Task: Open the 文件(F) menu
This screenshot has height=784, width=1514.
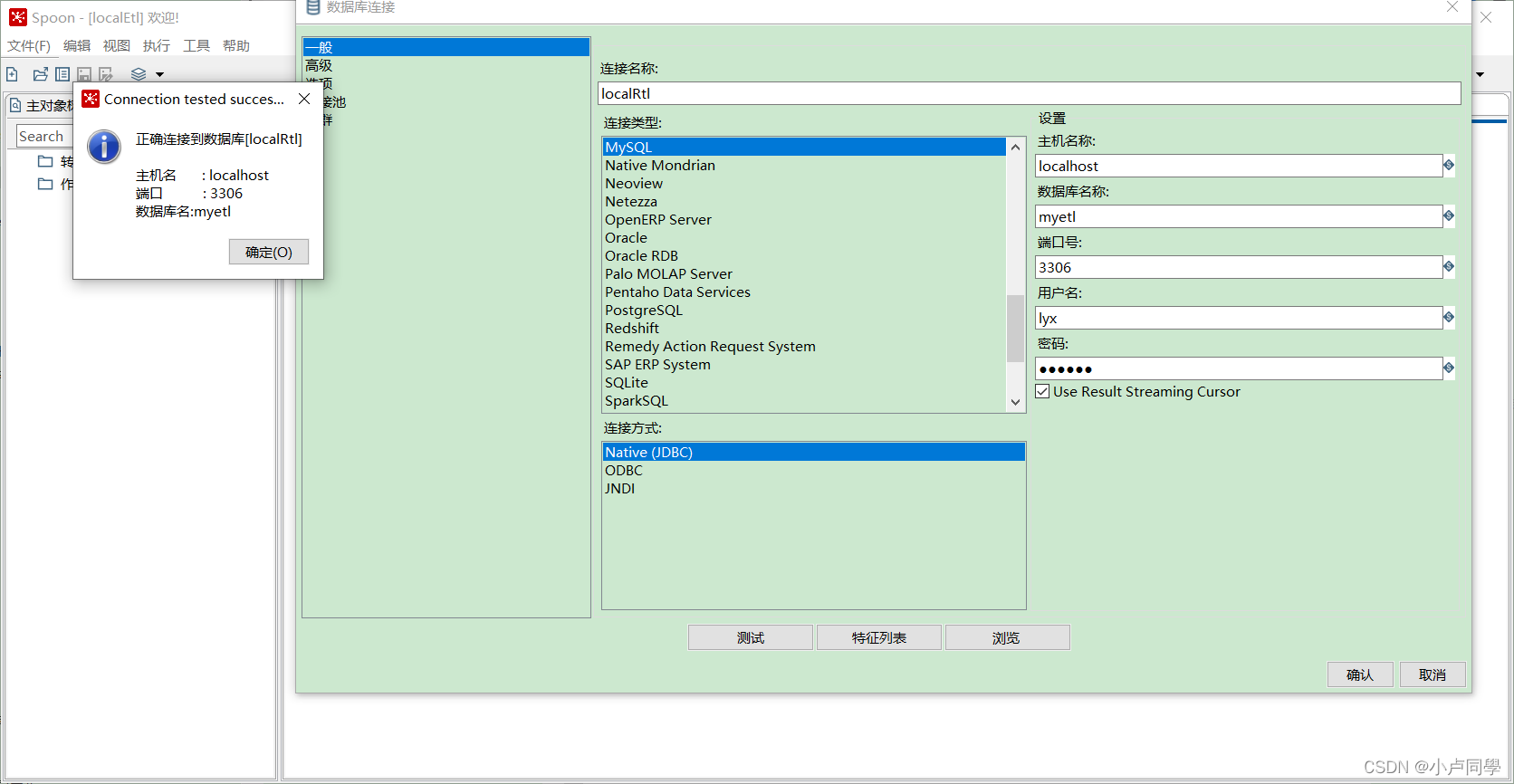Action: 29,46
